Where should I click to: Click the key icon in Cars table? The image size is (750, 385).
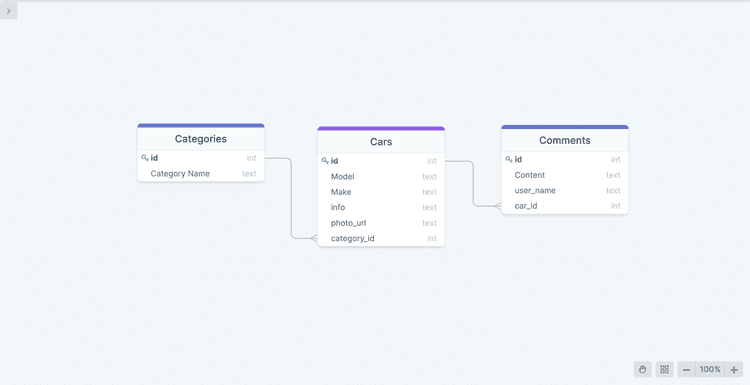coord(325,161)
